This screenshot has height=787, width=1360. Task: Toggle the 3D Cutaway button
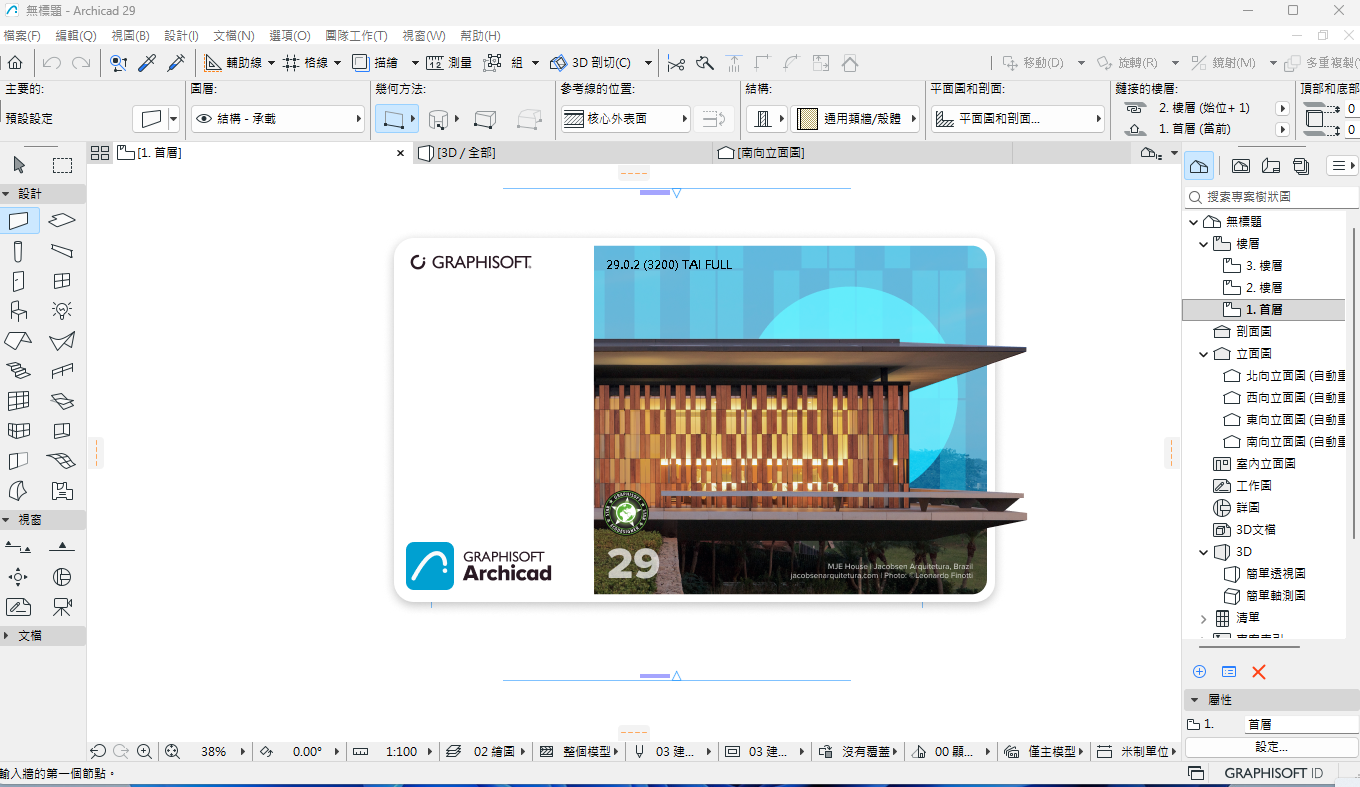pos(591,63)
